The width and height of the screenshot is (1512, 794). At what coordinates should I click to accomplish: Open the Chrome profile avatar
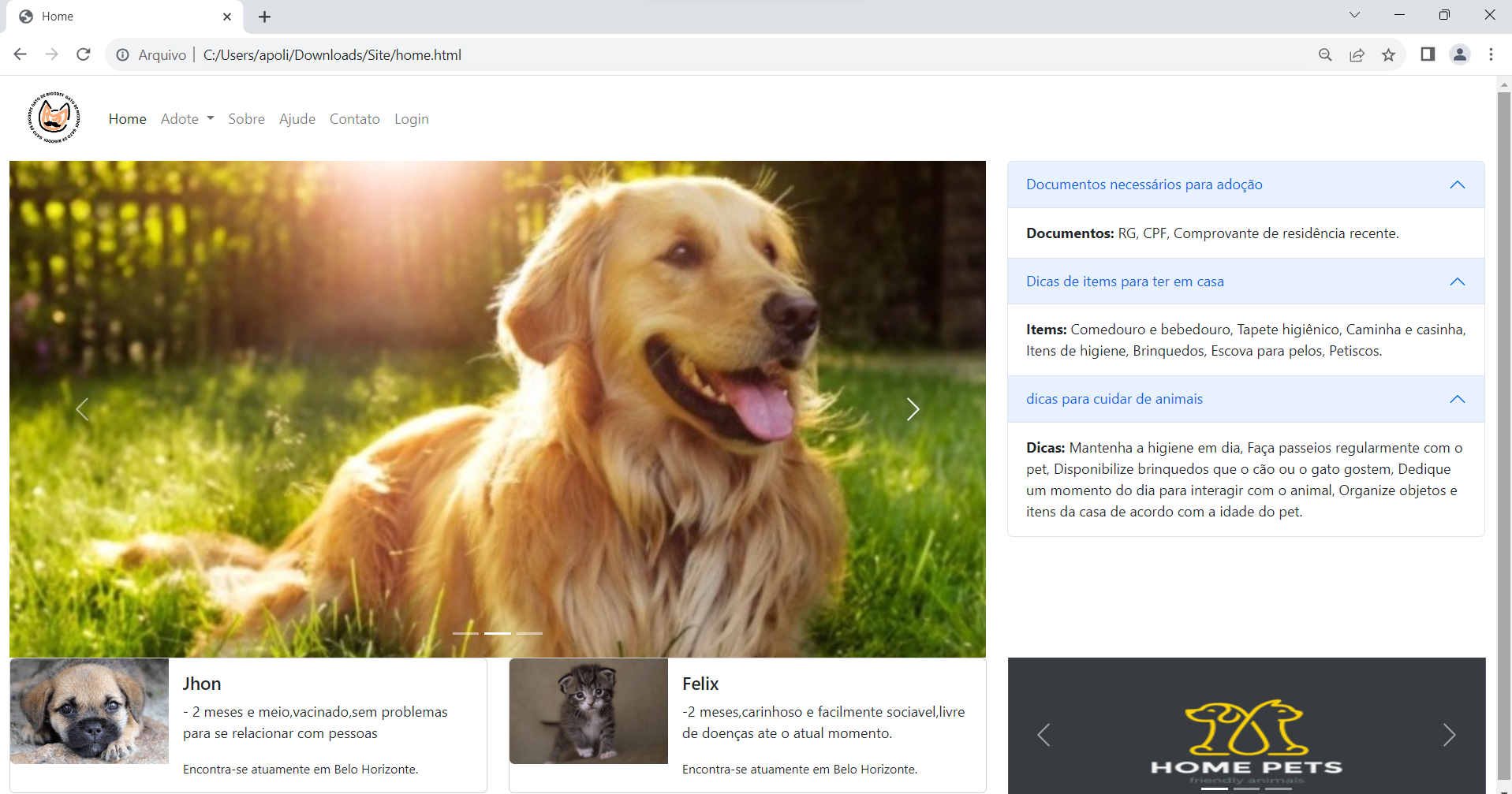[x=1460, y=54]
